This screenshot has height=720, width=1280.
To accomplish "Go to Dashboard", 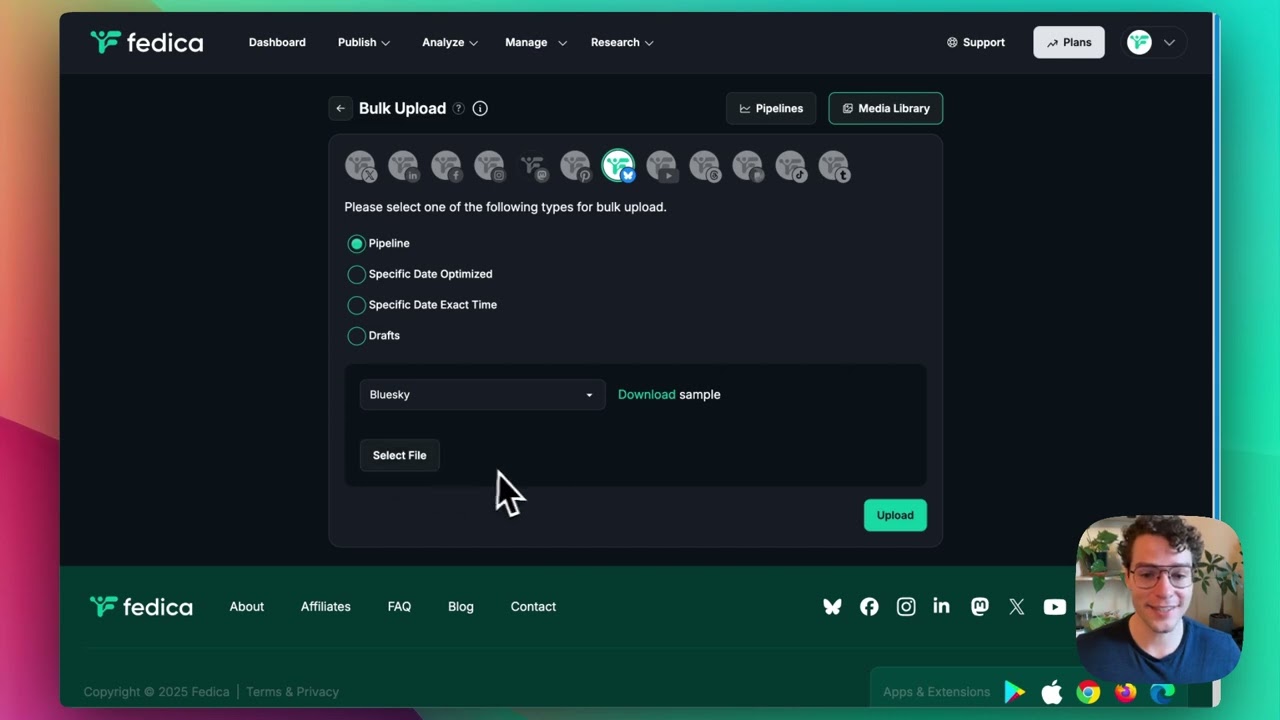I will 277,42.
